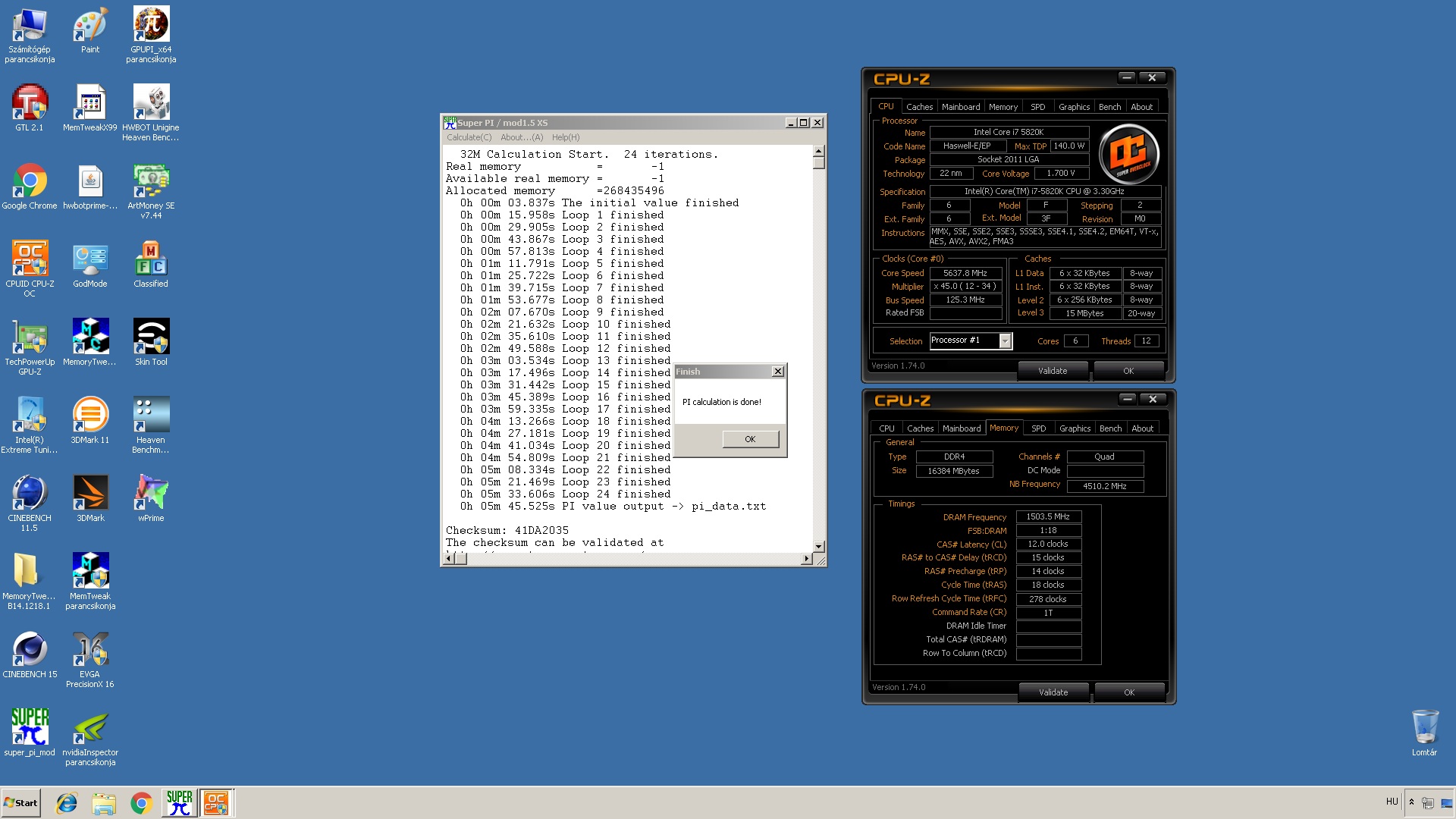Open Mainboard tab in upper CPU-Z

[x=961, y=107]
